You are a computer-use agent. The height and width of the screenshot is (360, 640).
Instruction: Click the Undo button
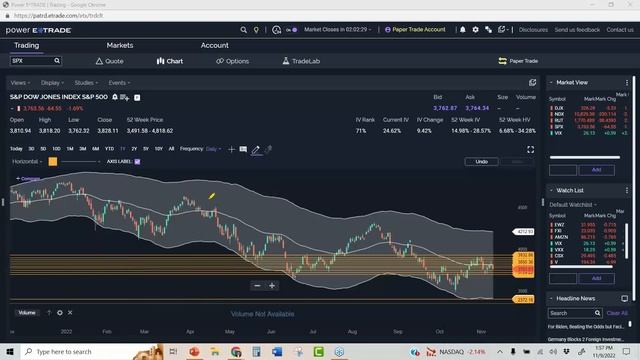[481, 162]
